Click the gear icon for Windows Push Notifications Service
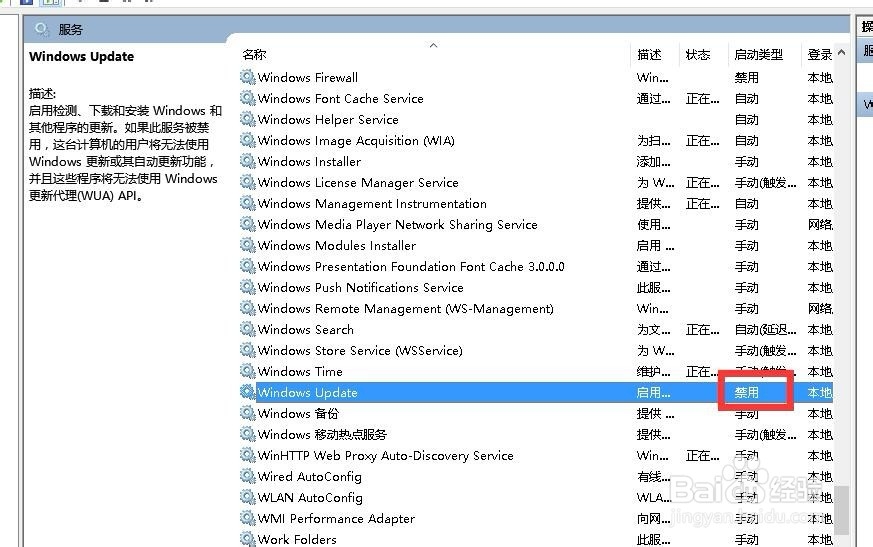Viewport: 873px width, 547px height. click(x=248, y=287)
